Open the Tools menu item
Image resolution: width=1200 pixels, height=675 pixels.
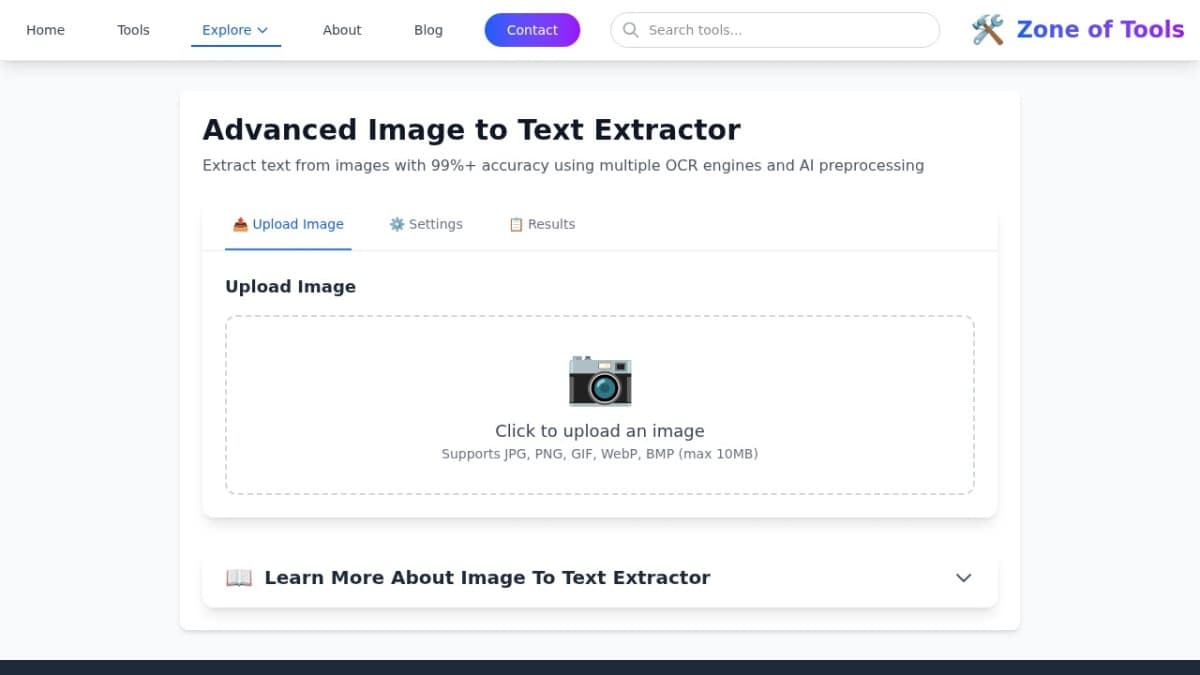click(x=133, y=30)
